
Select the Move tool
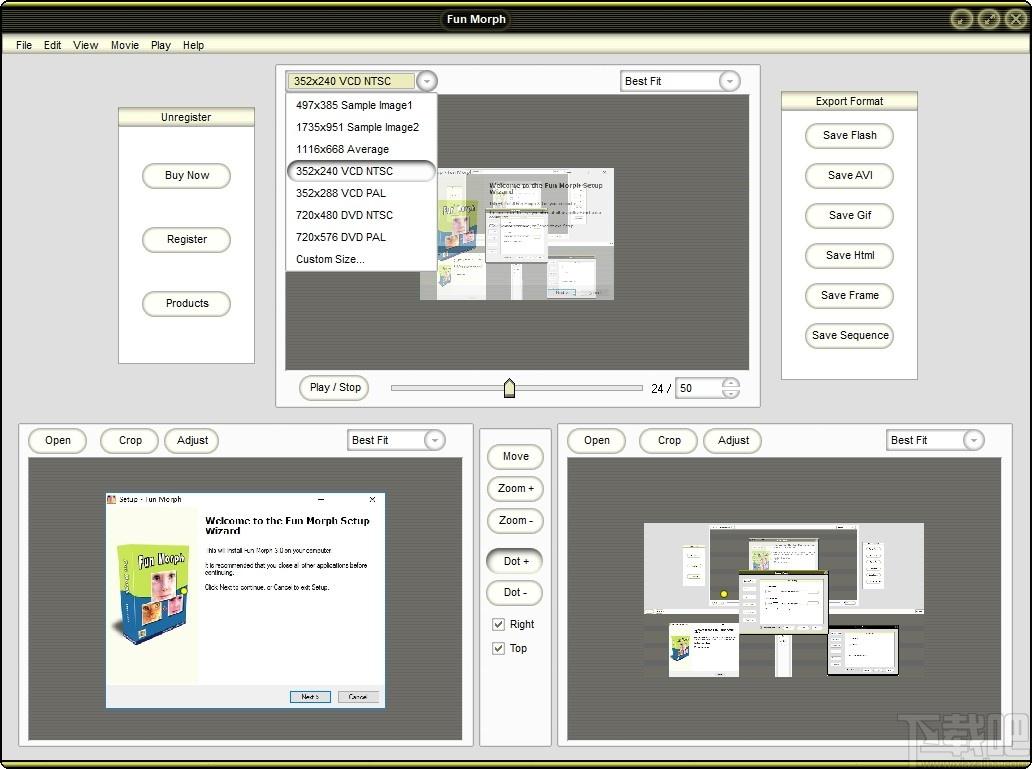(515, 456)
